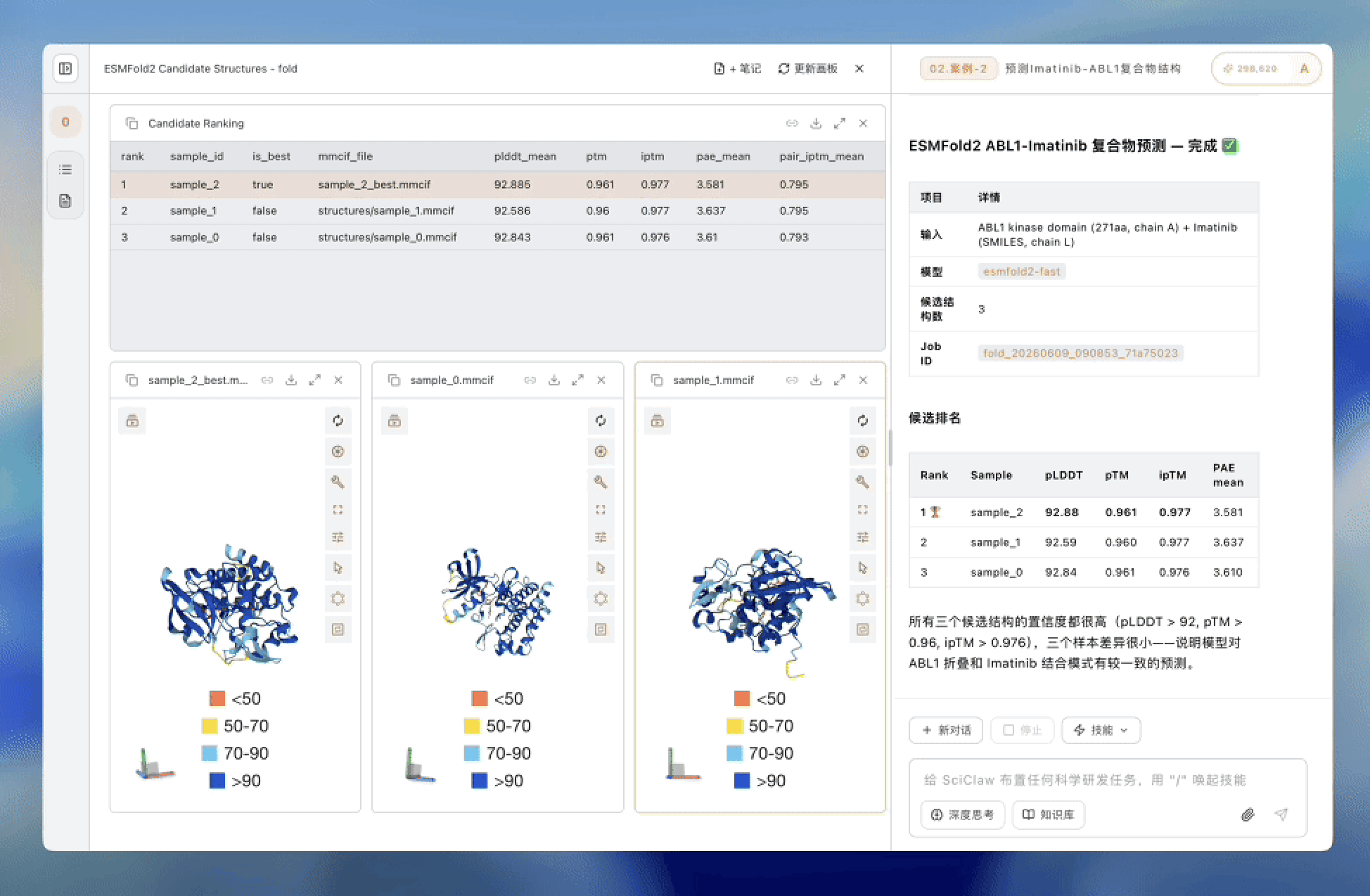Toggle controls panel in sample_2_best viewer
This screenshot has height=896, width=1370.
pyautogui.click(x=338, y=537)
